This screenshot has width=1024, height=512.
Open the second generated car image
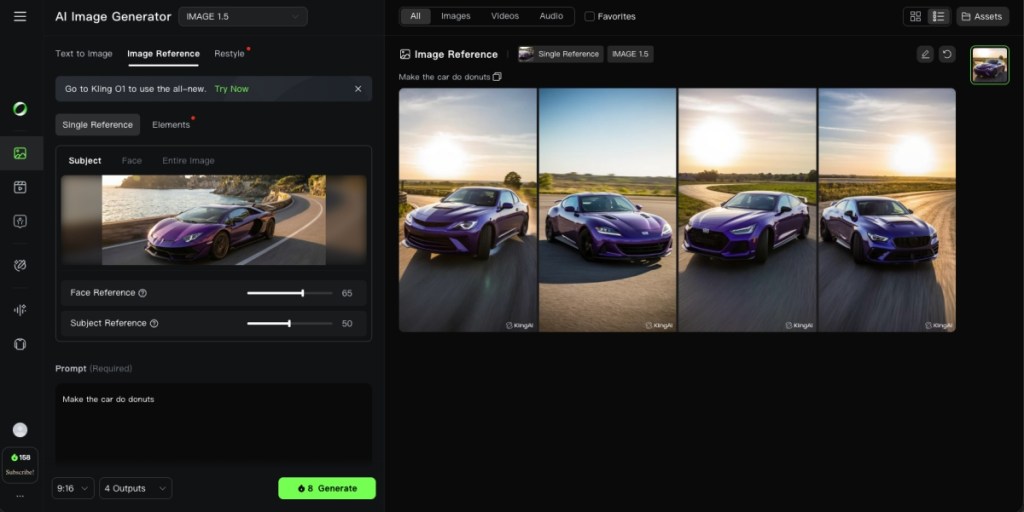click(607, 210)
